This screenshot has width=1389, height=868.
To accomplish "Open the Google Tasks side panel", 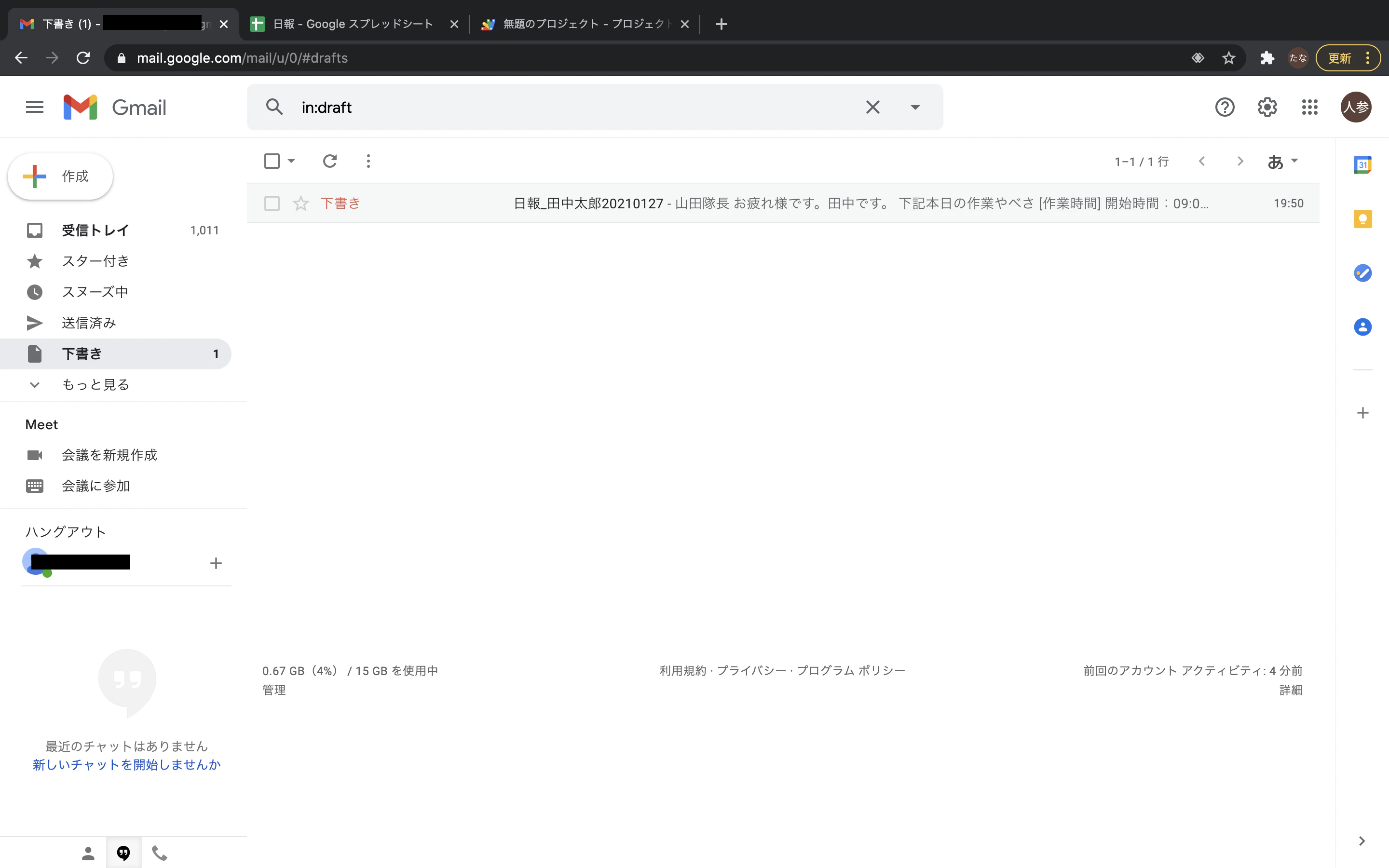I will tap(1362, 272).
